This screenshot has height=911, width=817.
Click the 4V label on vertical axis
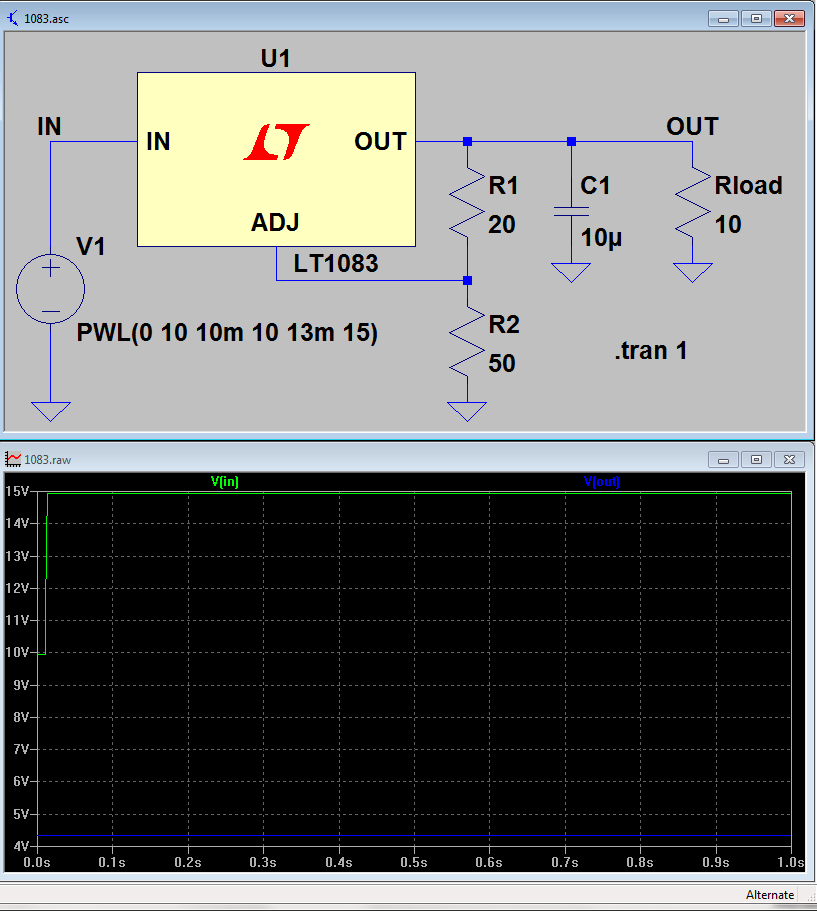click(x=21, y=846)
